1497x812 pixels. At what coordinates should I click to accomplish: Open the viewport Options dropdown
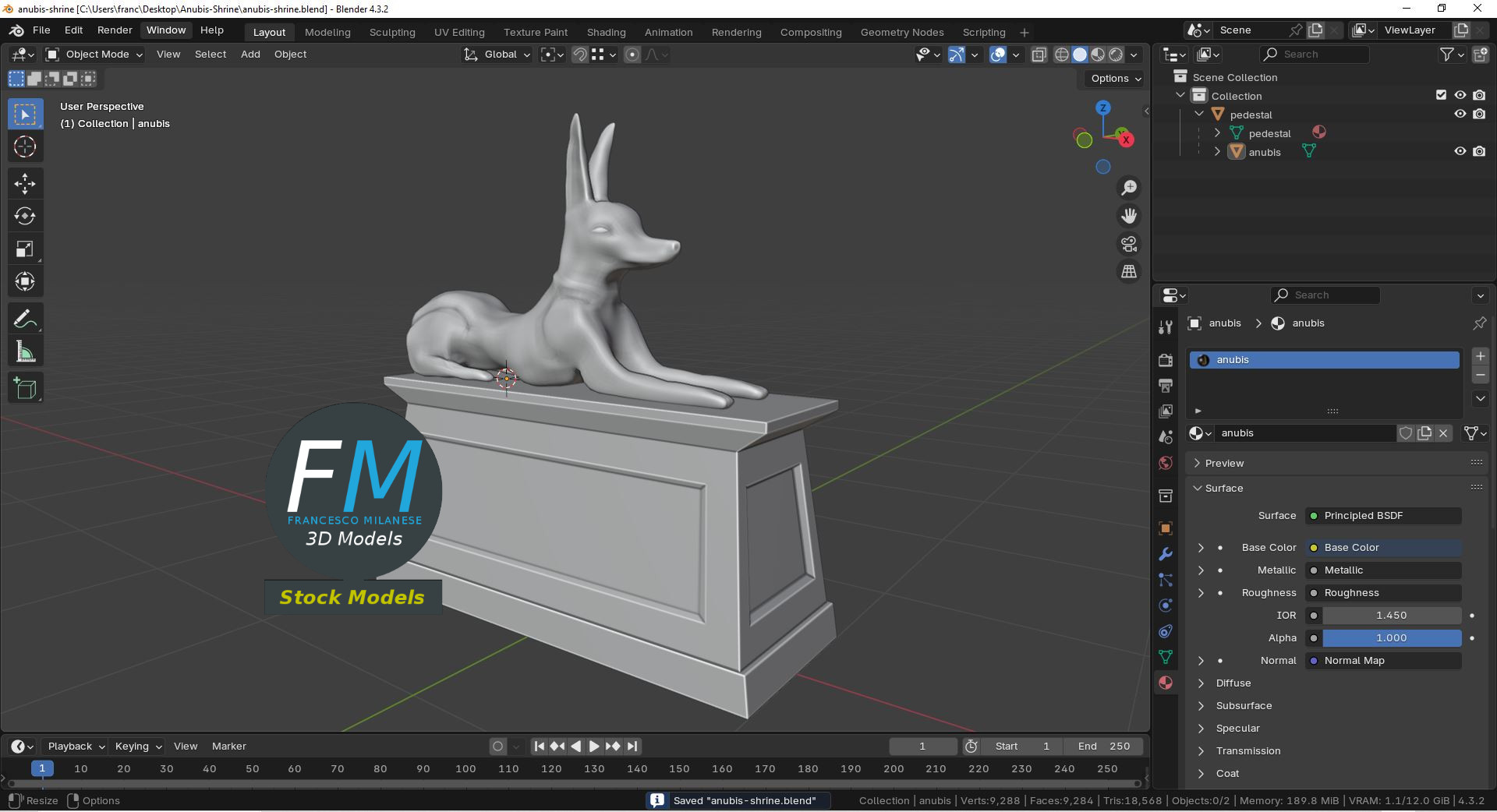click(1116, 79)
